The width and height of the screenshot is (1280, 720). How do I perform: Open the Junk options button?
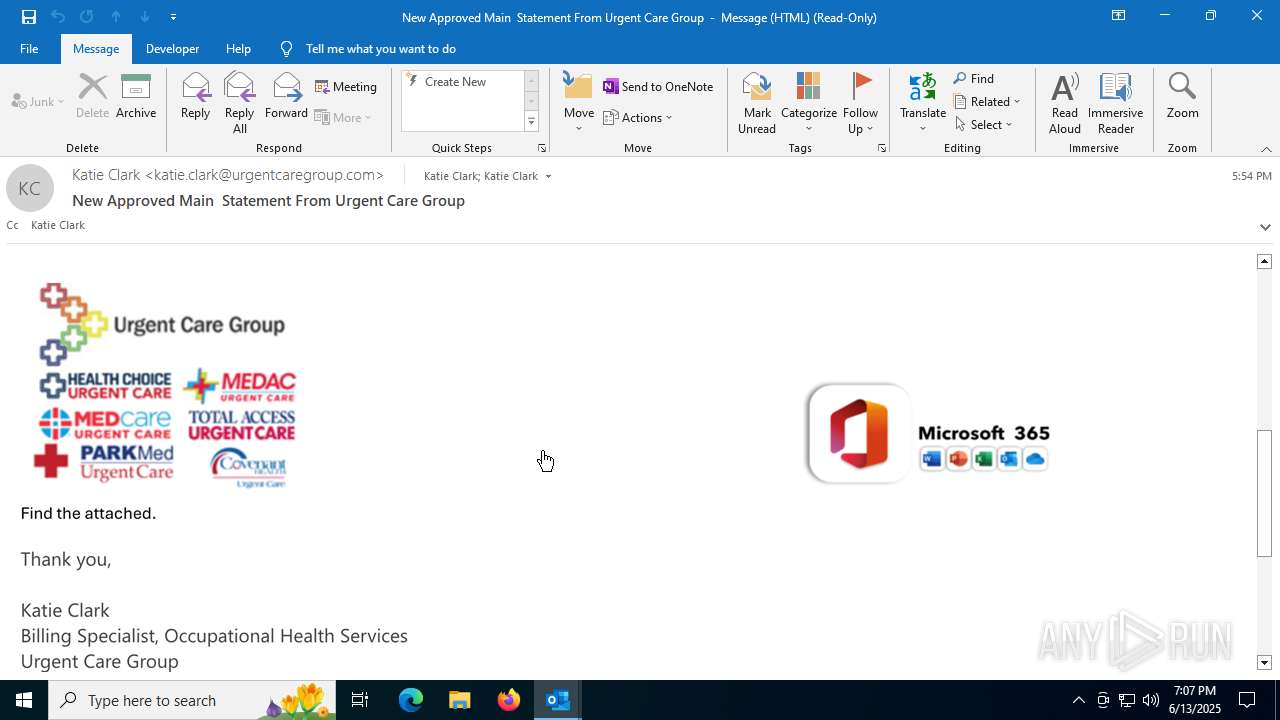coord(38,101)
